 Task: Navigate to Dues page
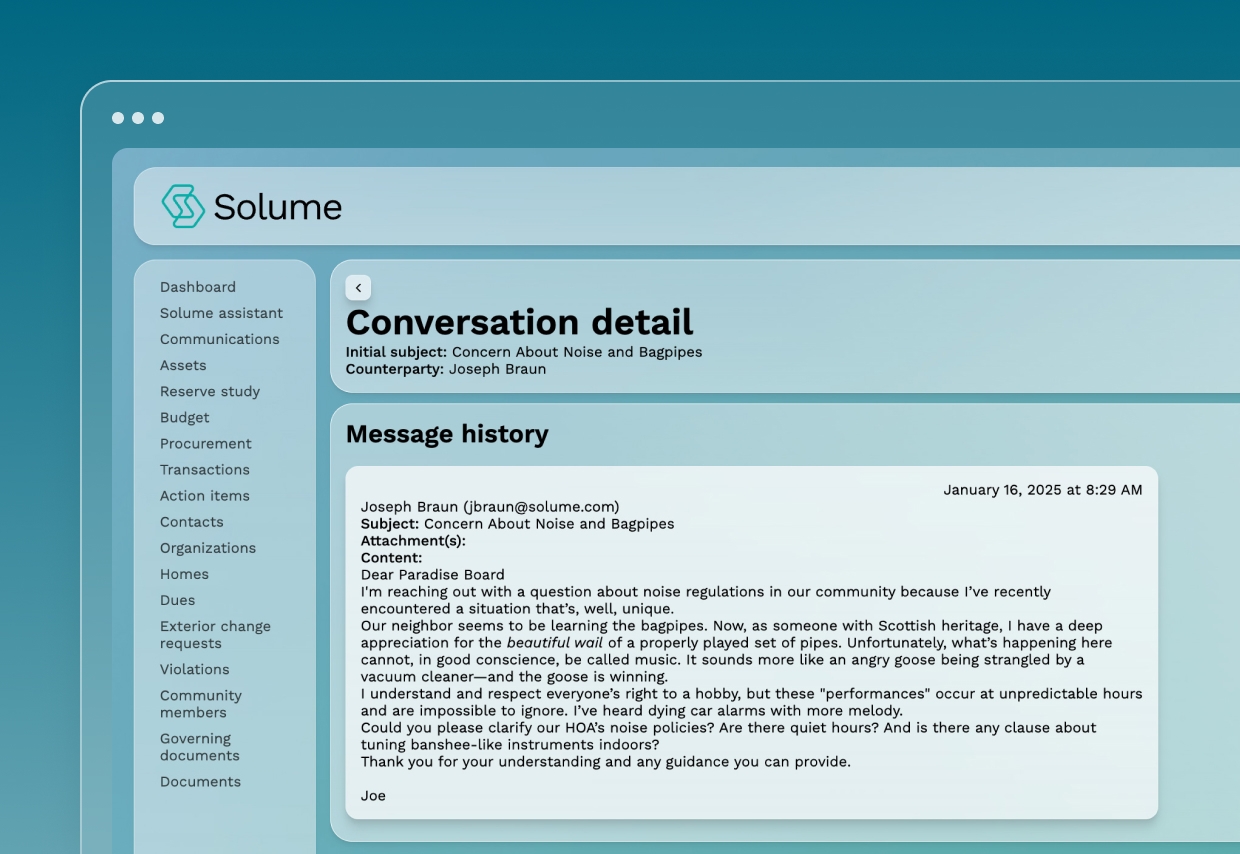tap(177, 599)
